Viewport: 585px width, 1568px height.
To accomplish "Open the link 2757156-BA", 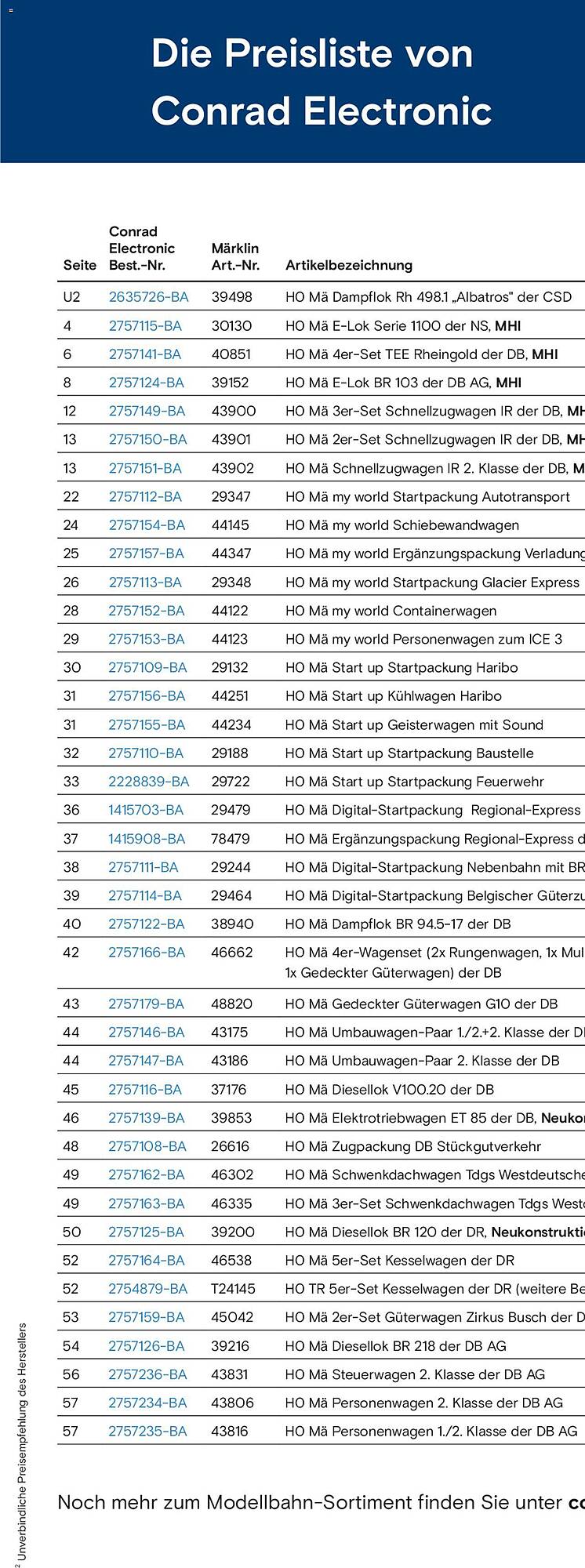I will (x=147, y=696).
